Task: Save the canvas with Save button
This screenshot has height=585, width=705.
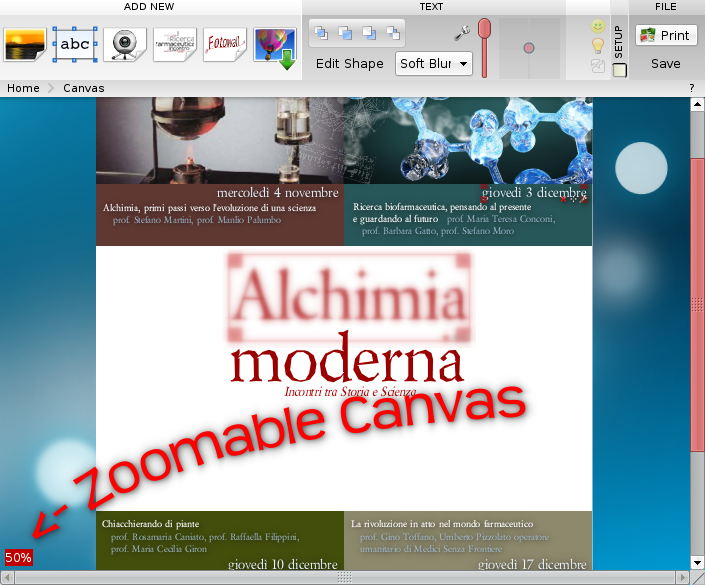Action: click(666, 63)
